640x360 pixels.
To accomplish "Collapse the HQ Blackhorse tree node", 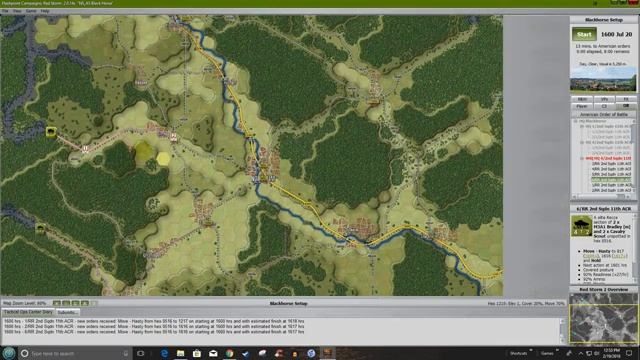I will point(575,121).
